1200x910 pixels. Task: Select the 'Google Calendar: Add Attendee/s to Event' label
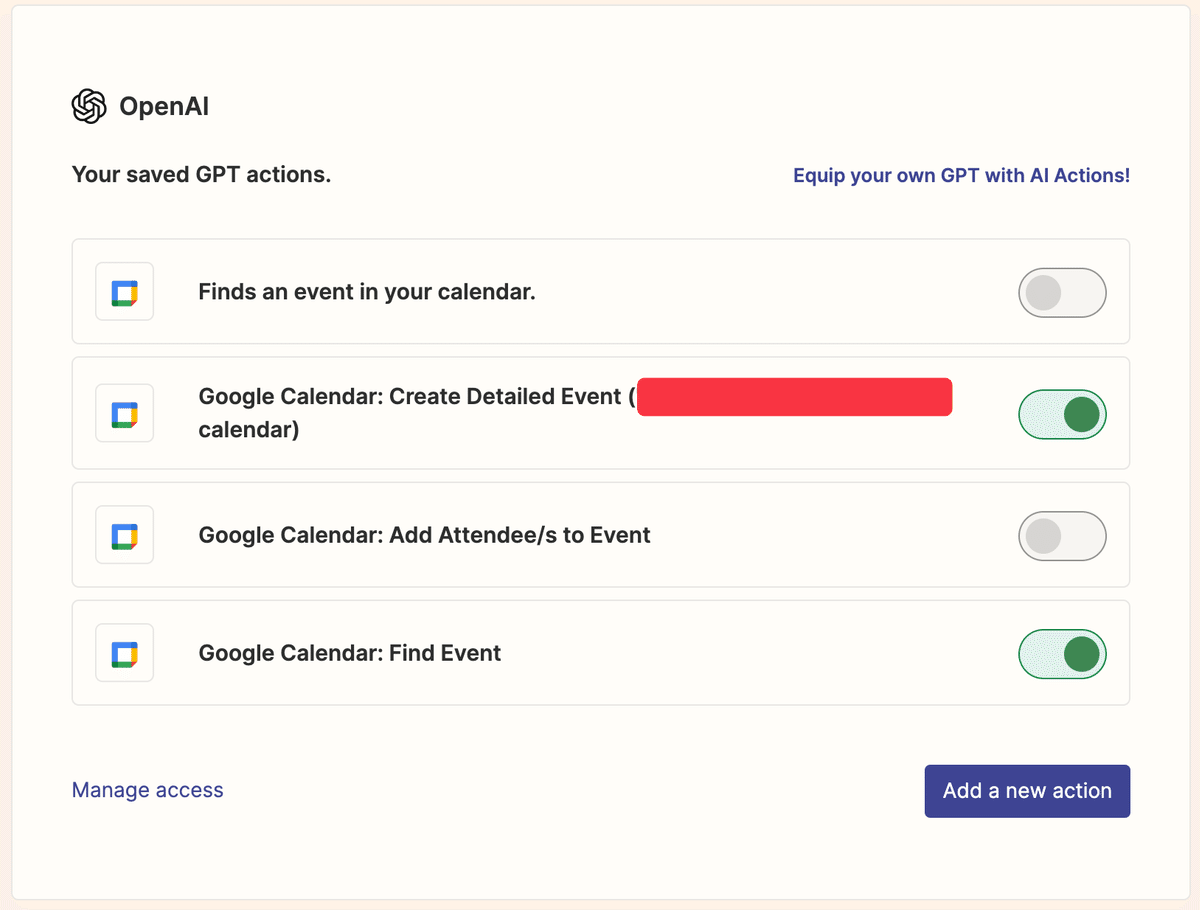tap(425, 535)
